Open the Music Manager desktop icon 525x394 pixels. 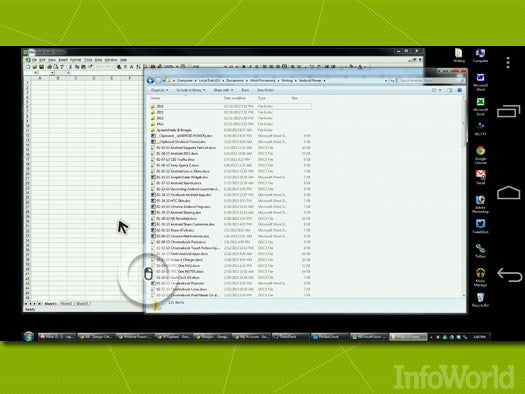click(480, 278)
